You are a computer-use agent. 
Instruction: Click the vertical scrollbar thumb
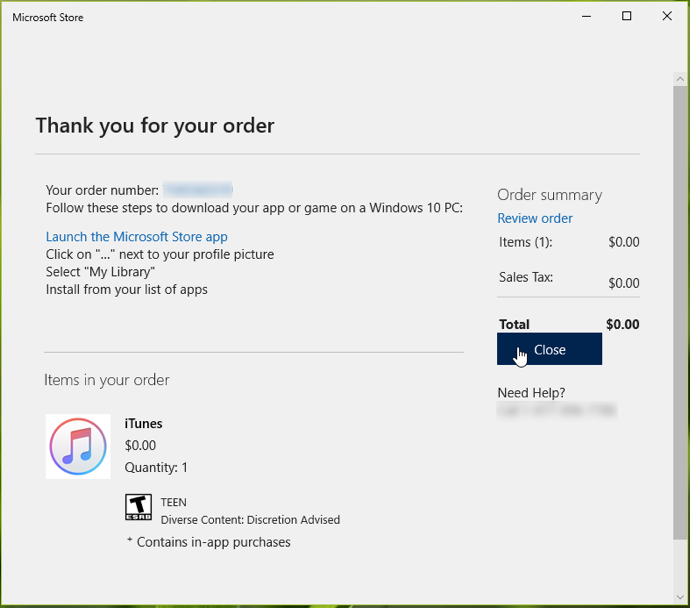(680, 312)
